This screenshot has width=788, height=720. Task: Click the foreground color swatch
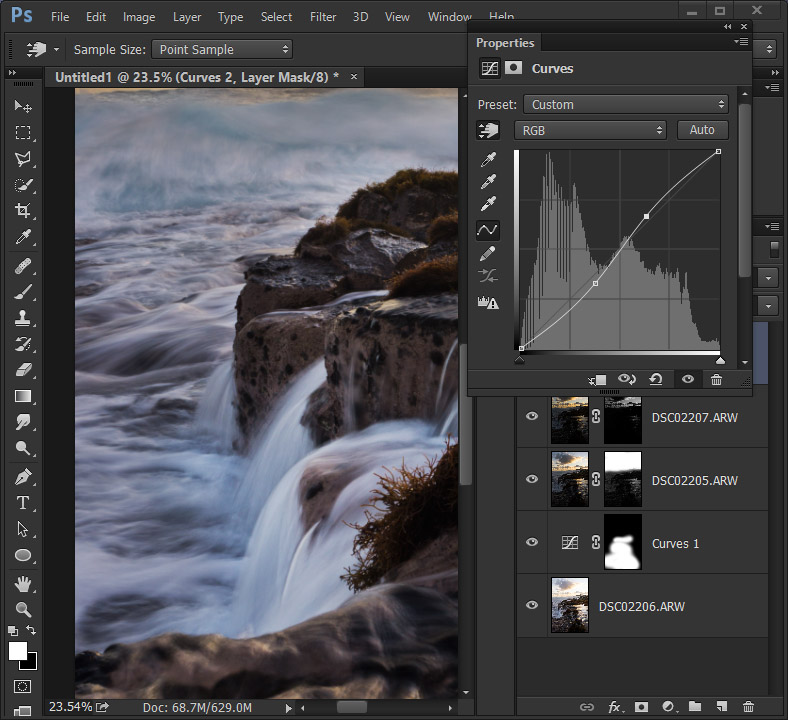tap(18, 651)
